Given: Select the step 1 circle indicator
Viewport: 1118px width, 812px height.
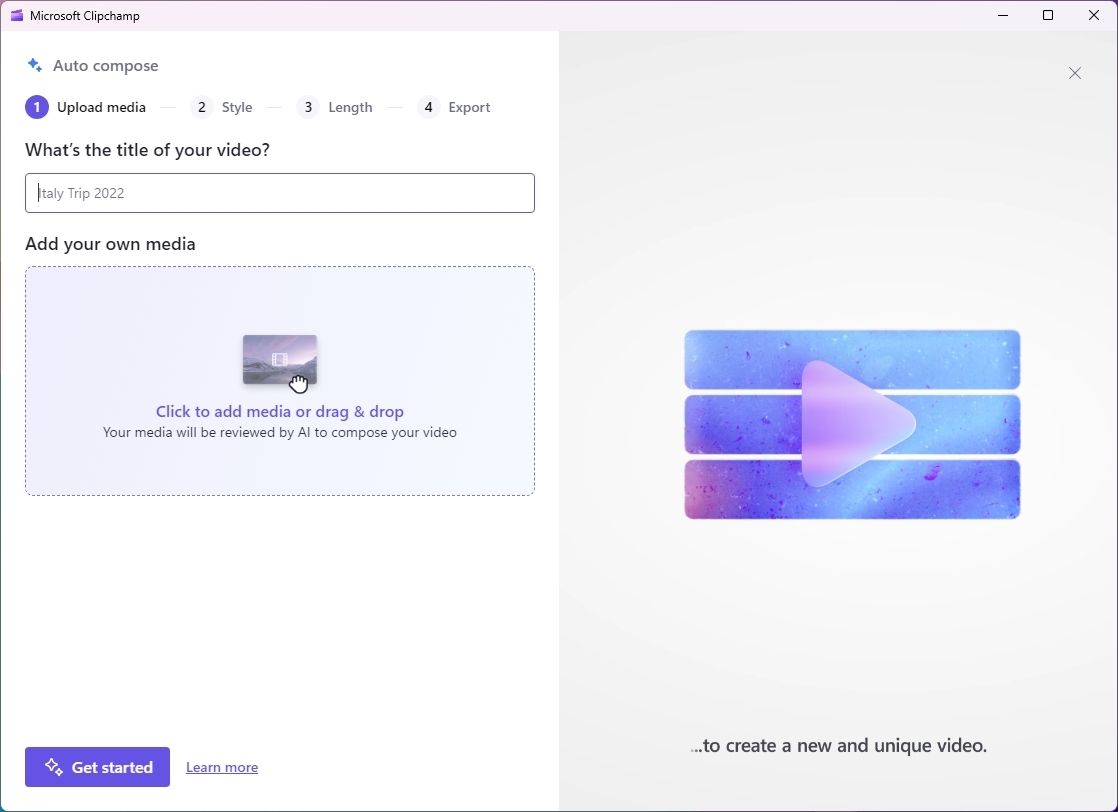Looking at the screenshot, I should (37, 107).
